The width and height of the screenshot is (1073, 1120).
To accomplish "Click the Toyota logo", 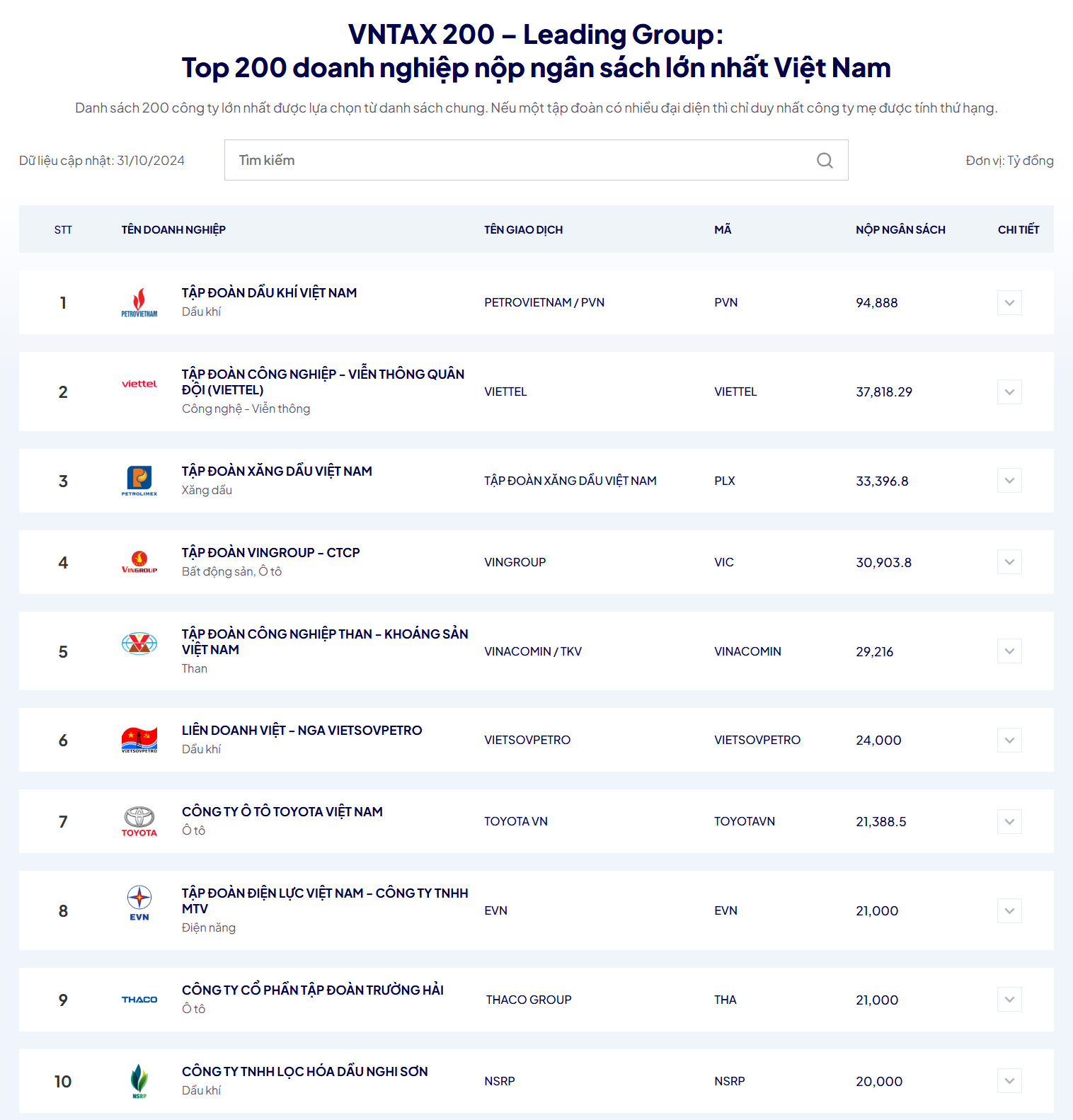I will coord(139,821).
